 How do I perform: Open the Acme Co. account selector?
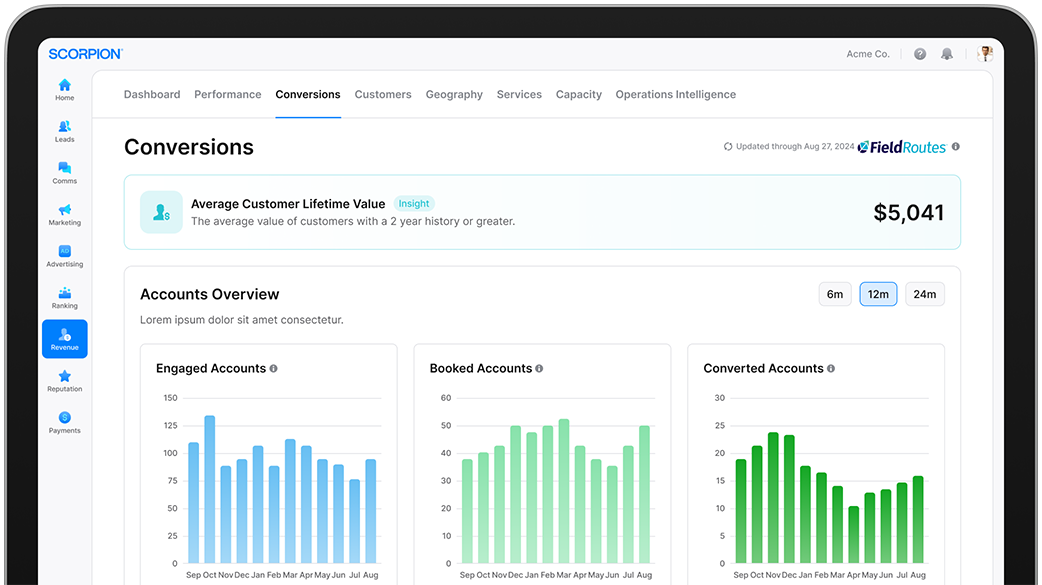pyautogui.click(x=867, y=54)
